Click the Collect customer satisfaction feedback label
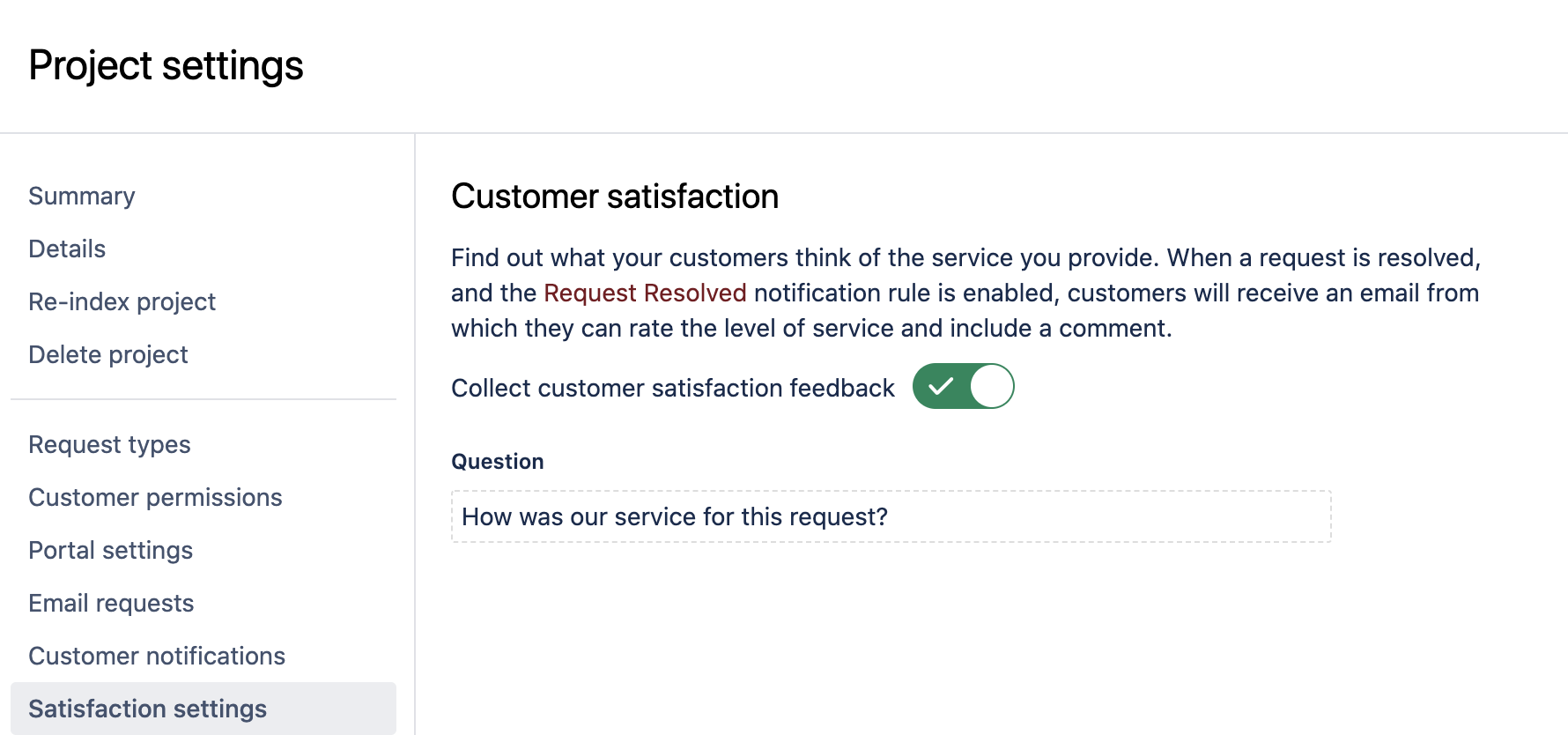The image size is (1568, 735). coord(673,388)
